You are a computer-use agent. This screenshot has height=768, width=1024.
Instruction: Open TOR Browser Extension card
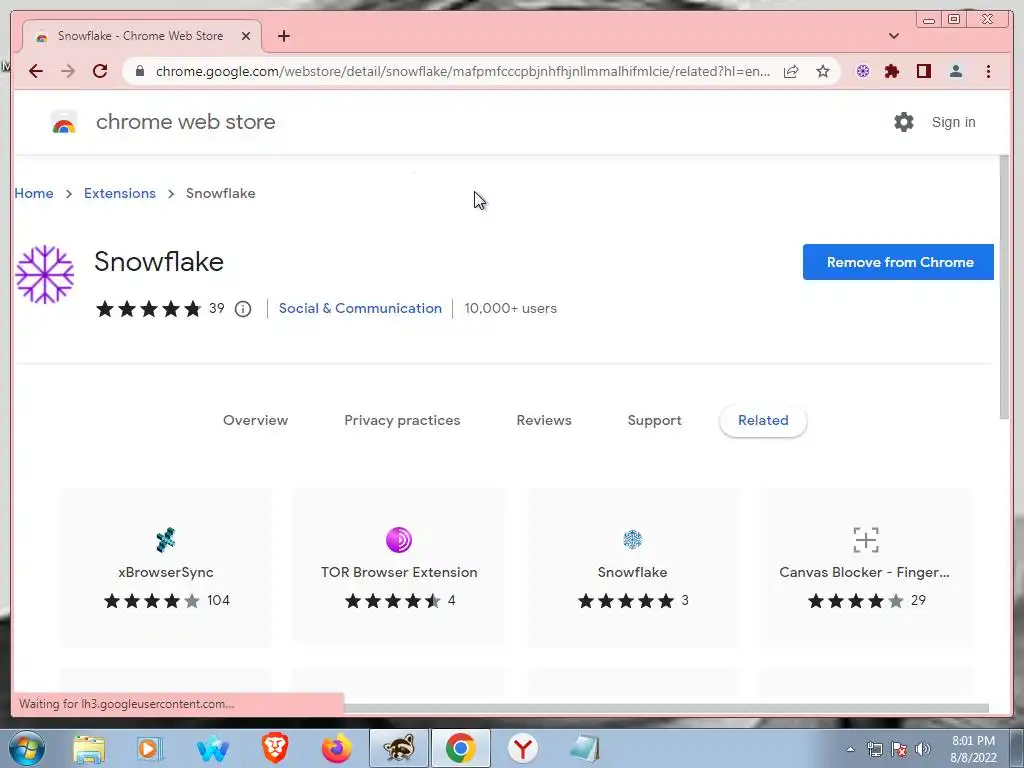398,568
